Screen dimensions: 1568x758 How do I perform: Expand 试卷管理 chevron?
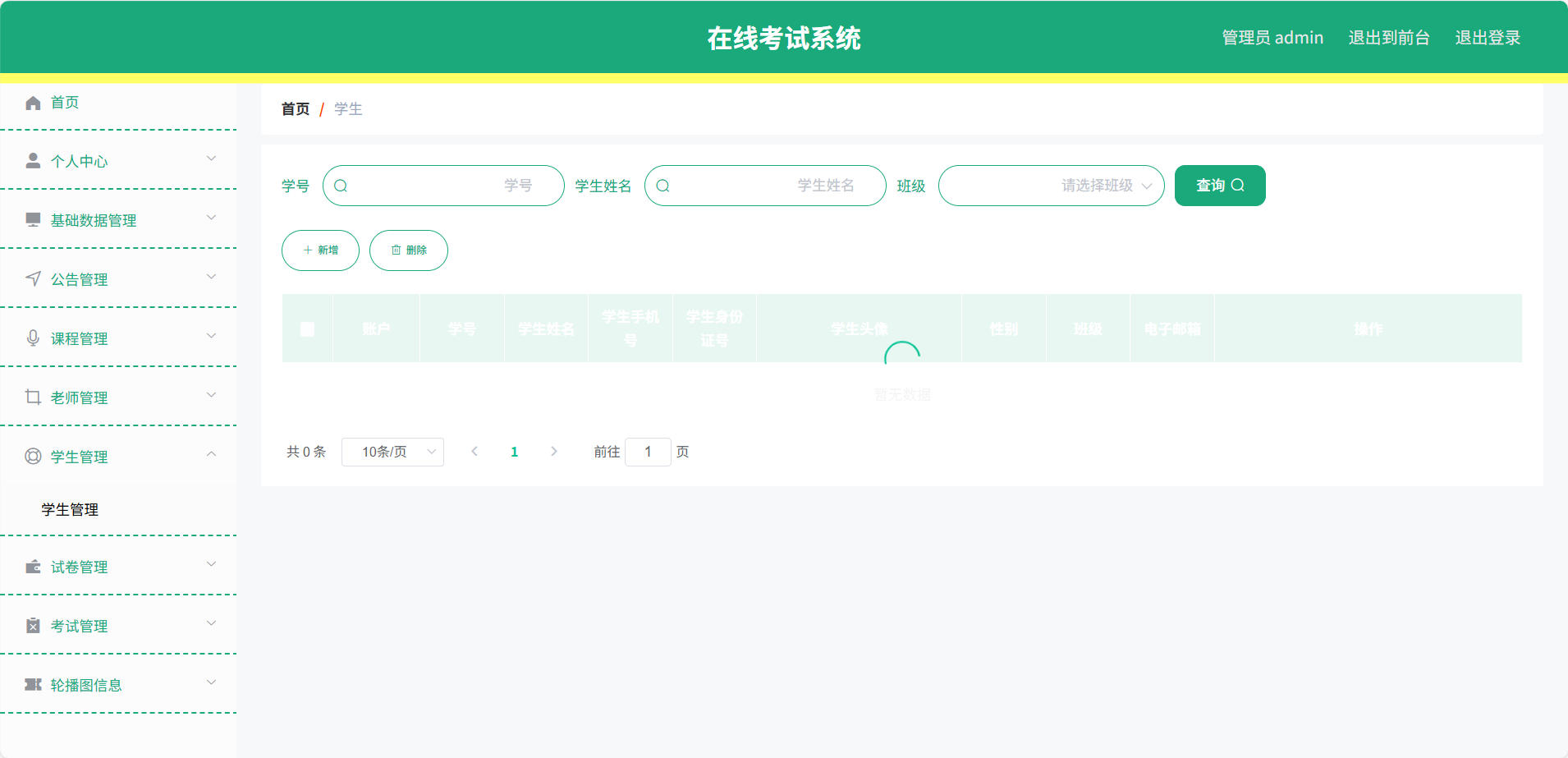[211, 564]
